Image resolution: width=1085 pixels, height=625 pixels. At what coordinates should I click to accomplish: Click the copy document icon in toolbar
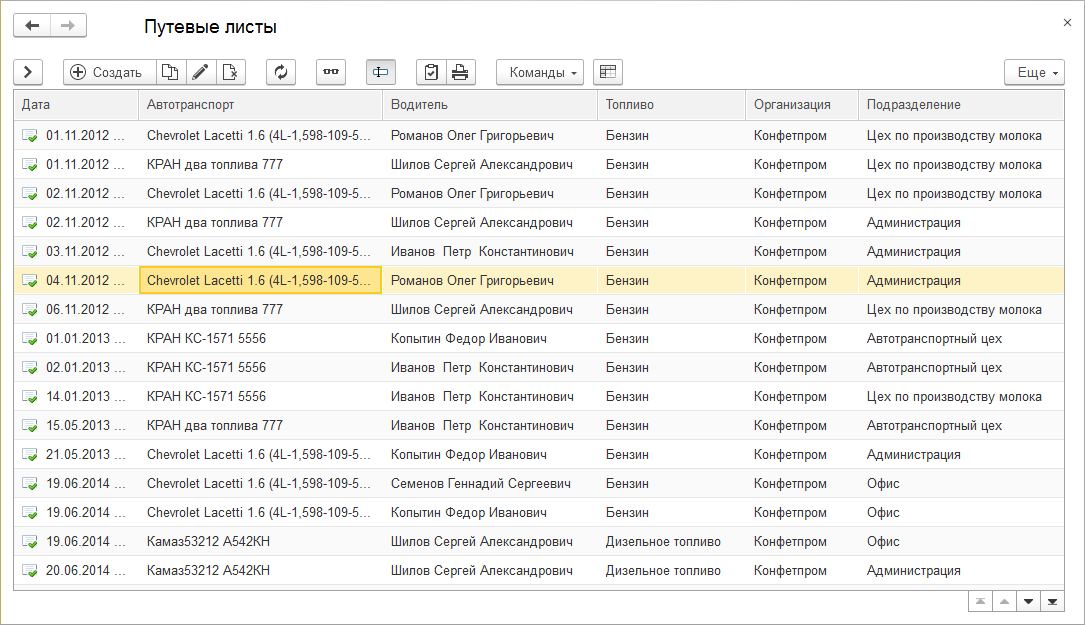pos(171,72)
